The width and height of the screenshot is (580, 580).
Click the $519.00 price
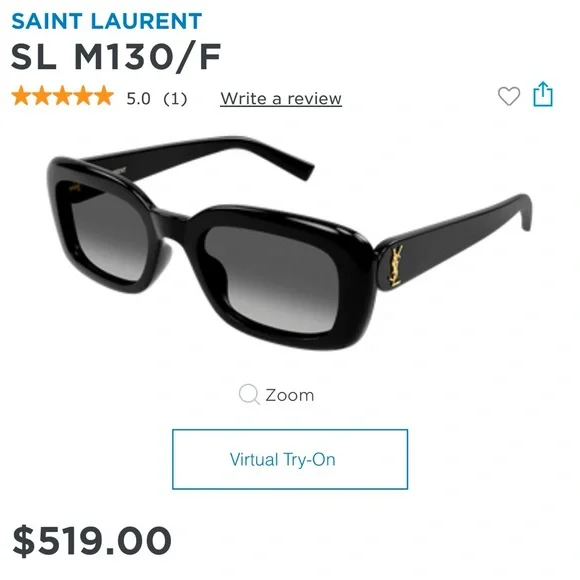pos(92,541)
